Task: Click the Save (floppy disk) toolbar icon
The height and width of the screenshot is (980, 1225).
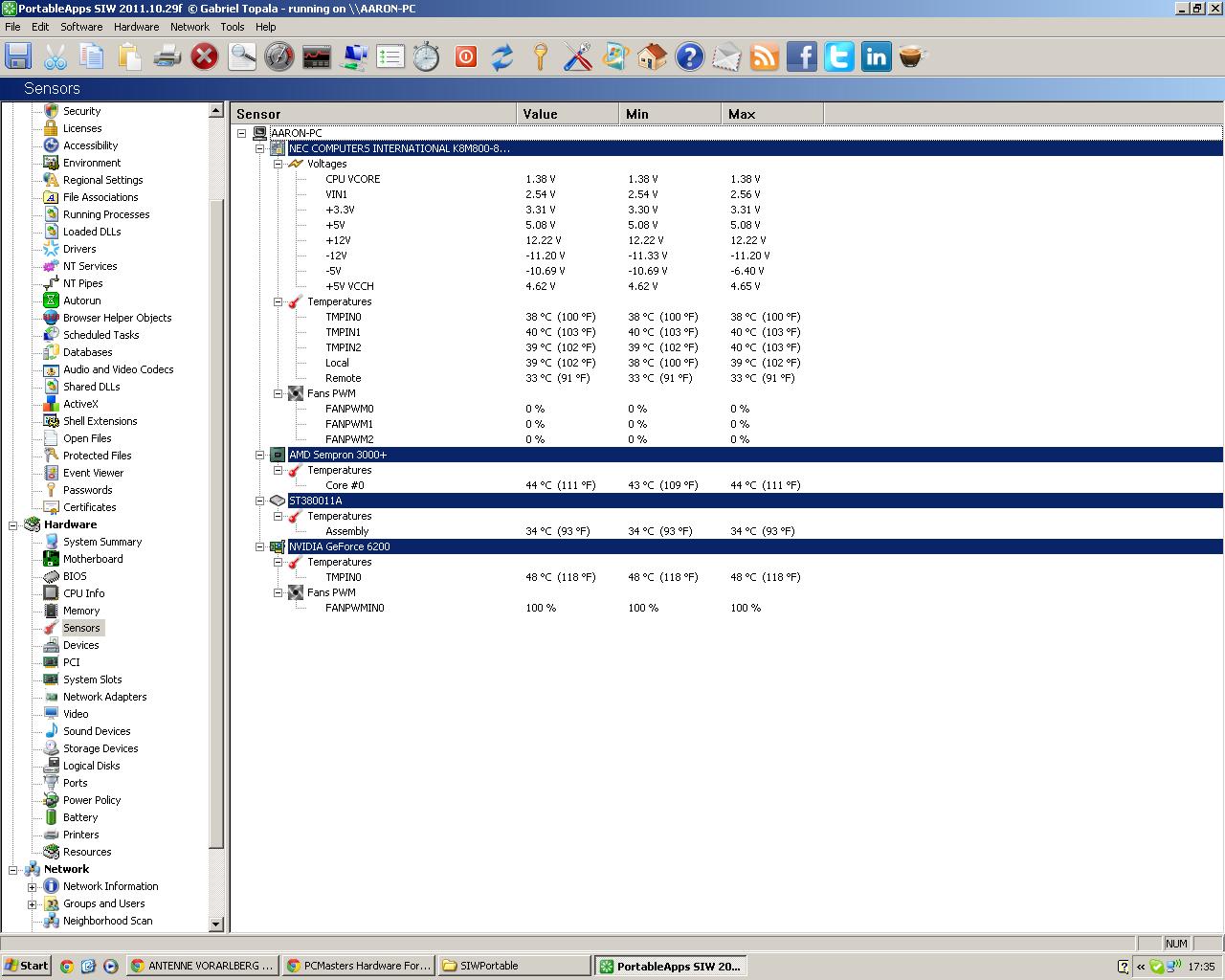Action: [x=18, y=56]
